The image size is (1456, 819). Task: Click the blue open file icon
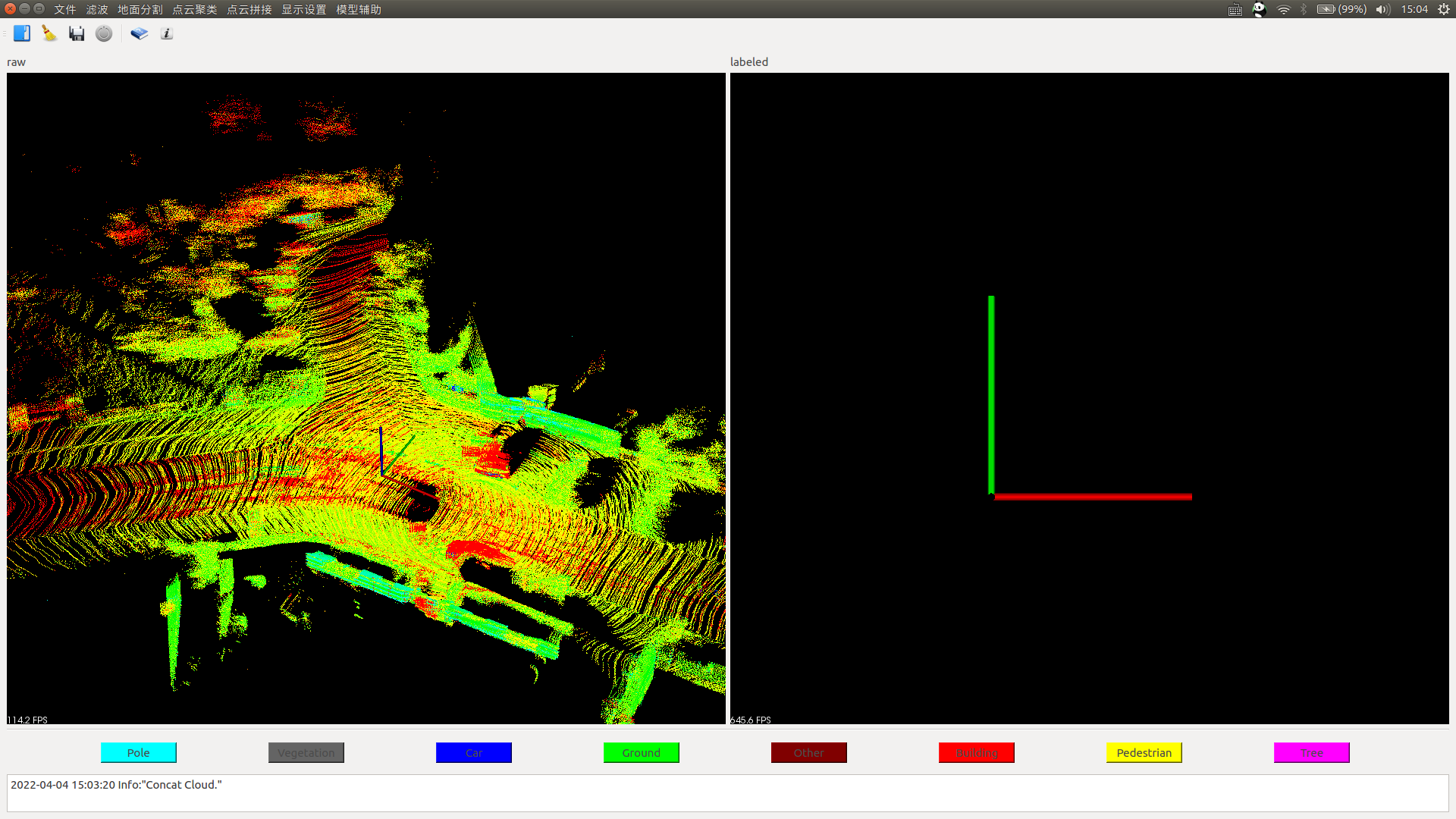pos(22,33)
